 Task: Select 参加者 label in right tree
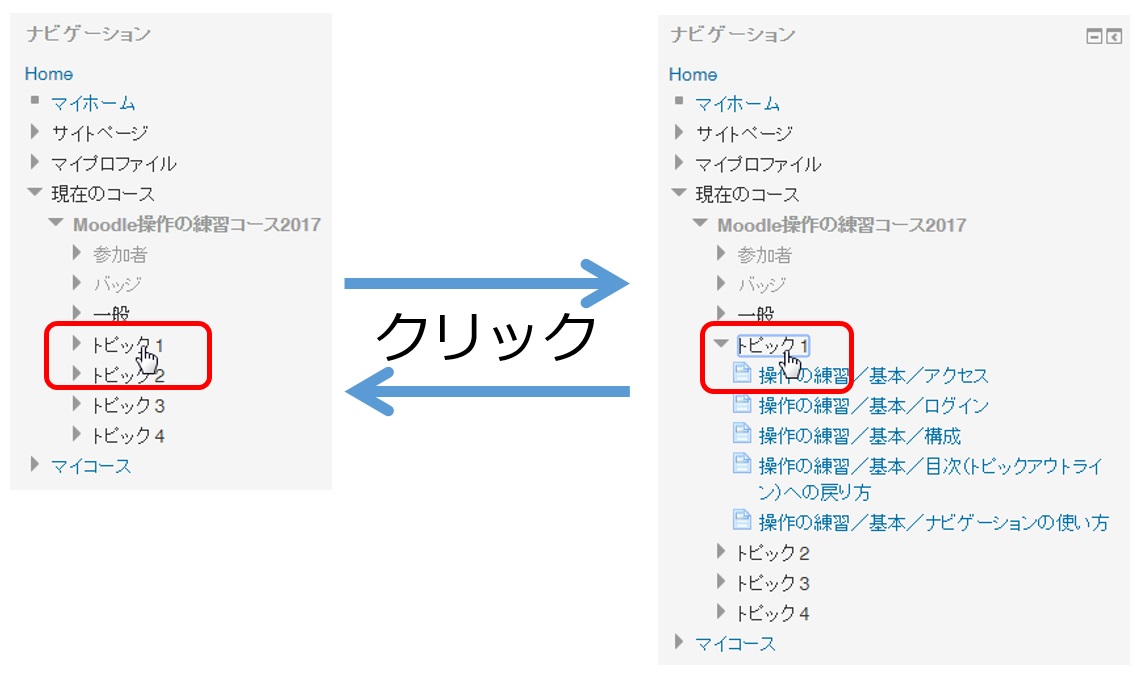[765, 255]
